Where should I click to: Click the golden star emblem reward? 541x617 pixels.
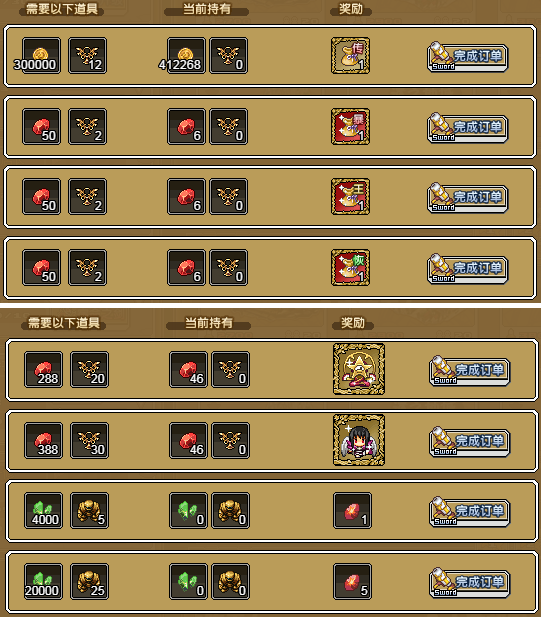coord(359,369)
